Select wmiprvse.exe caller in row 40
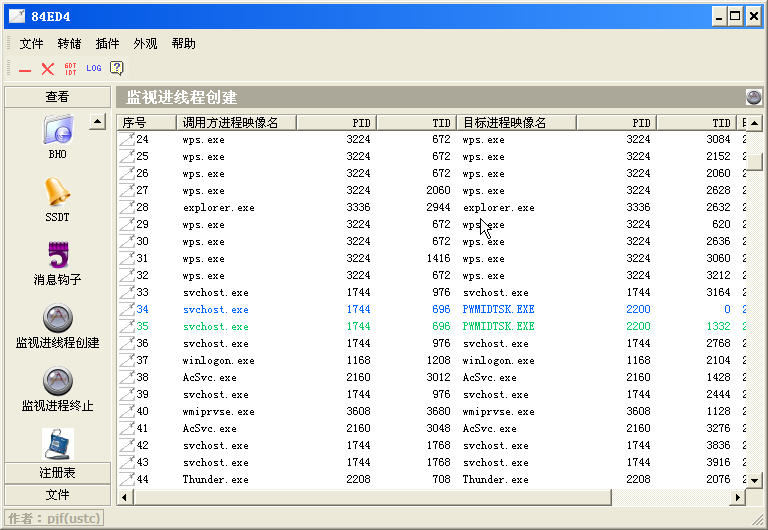This screenshot has height=530, width=768. coord(219,411)
